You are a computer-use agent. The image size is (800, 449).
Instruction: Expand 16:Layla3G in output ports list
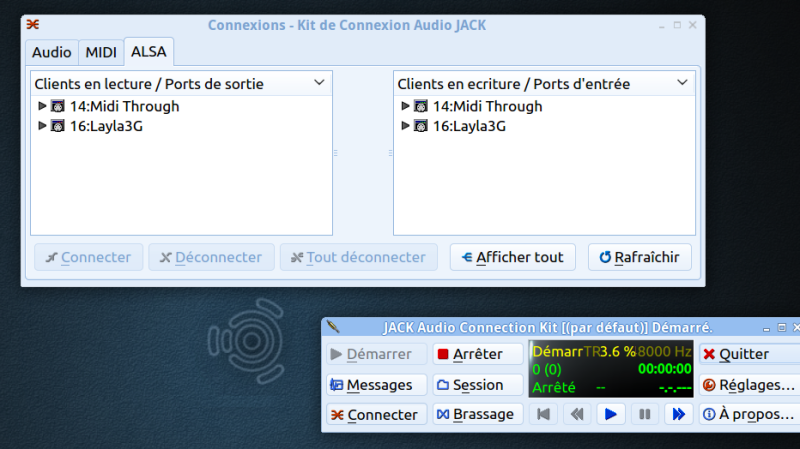tap(42, 126)
